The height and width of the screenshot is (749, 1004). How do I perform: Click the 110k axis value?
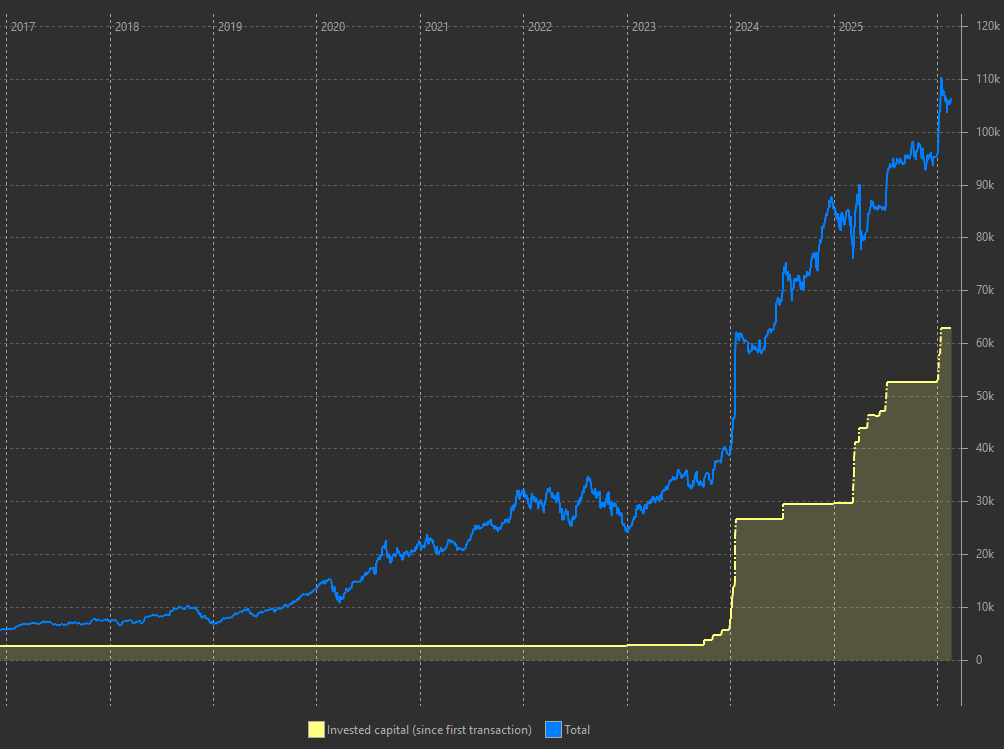(988, 79)
